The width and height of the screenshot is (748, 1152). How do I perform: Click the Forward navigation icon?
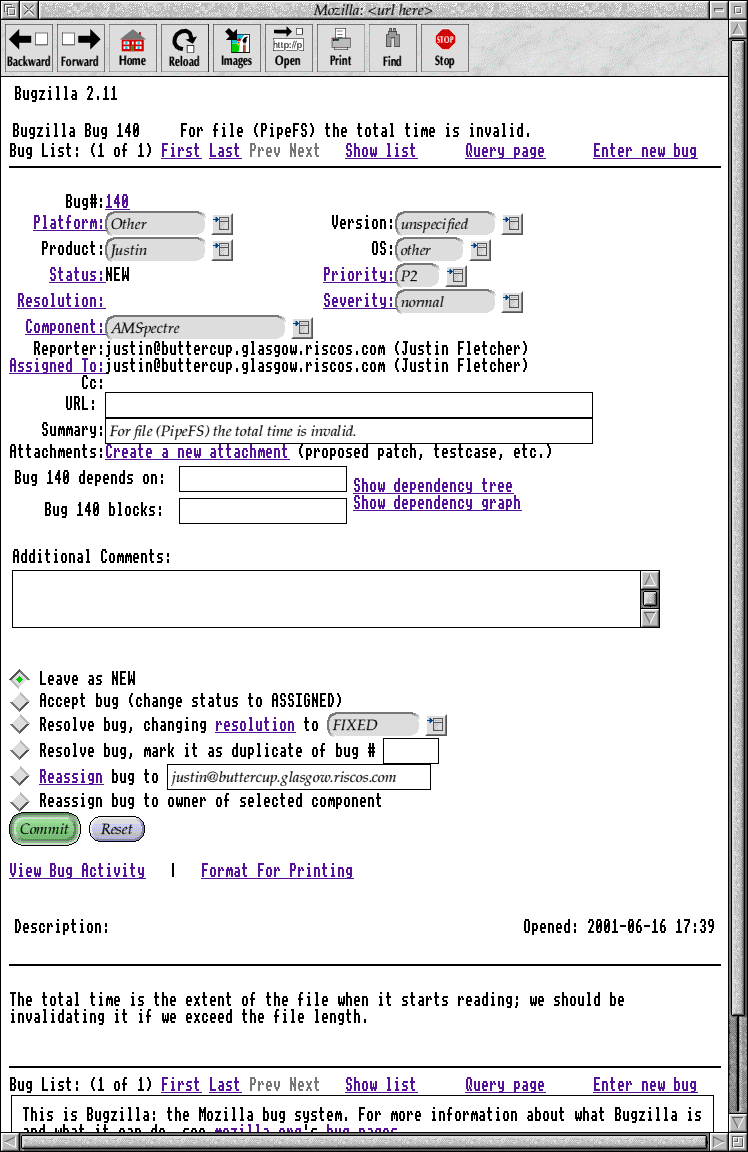click(80, 48)
